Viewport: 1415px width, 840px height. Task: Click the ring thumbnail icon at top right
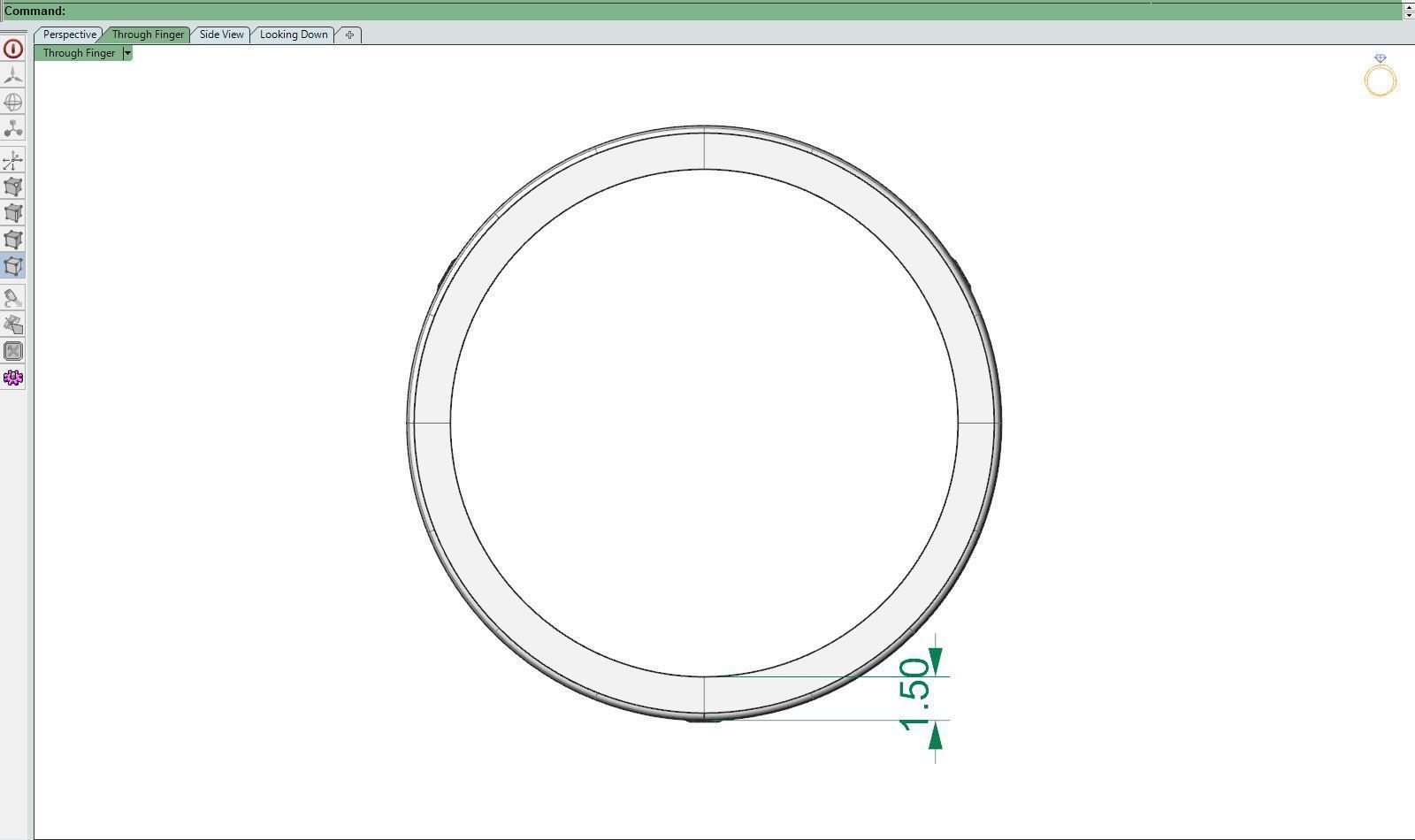[1380, 76]
